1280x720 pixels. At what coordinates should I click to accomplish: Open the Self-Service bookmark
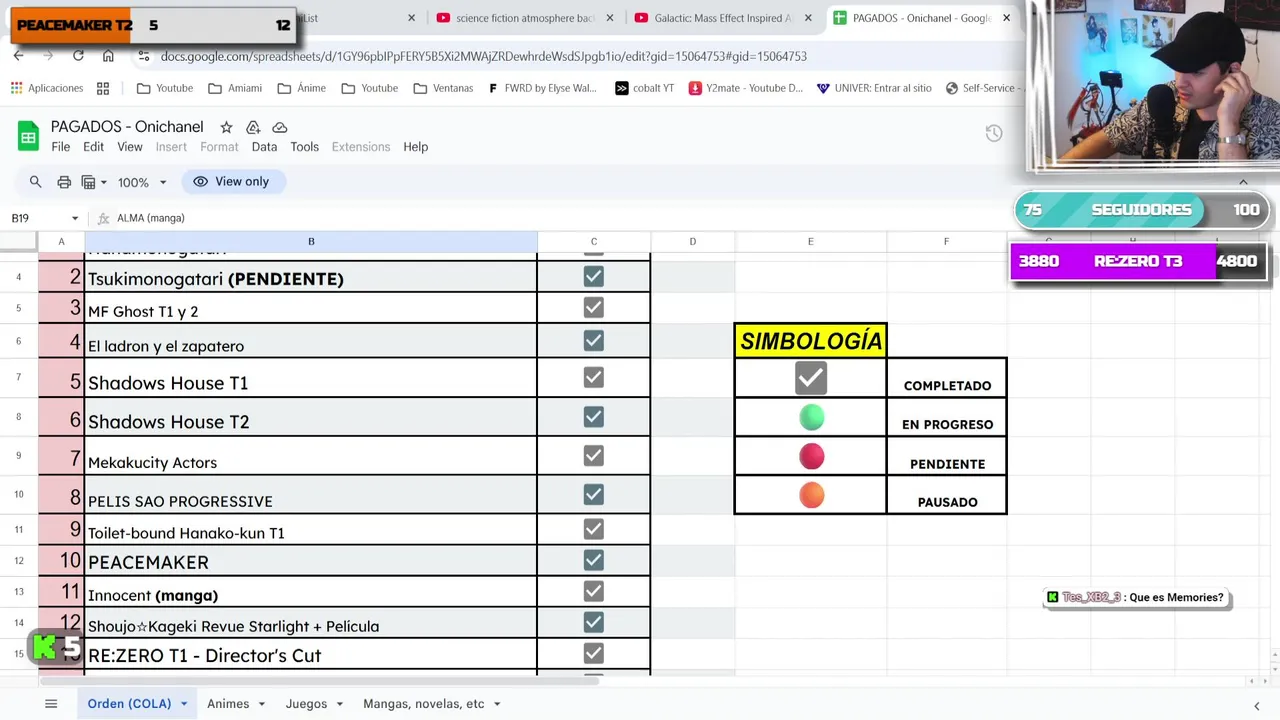(x=983, y=88)
